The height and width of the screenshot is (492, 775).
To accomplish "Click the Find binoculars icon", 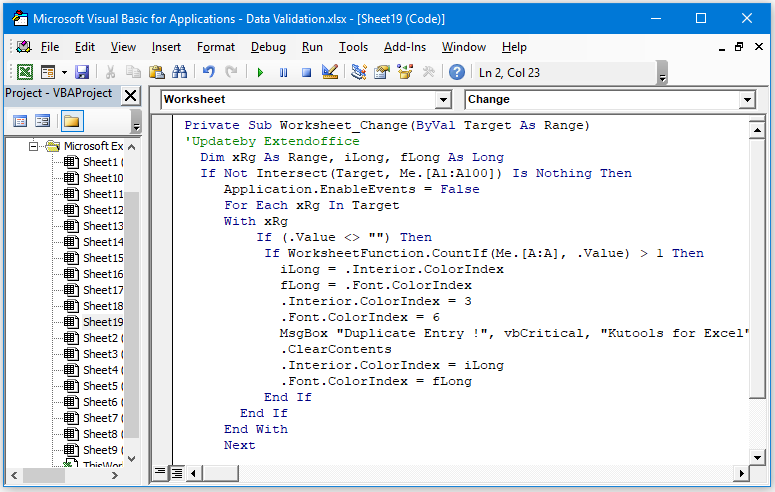I will tap(180, 72).
